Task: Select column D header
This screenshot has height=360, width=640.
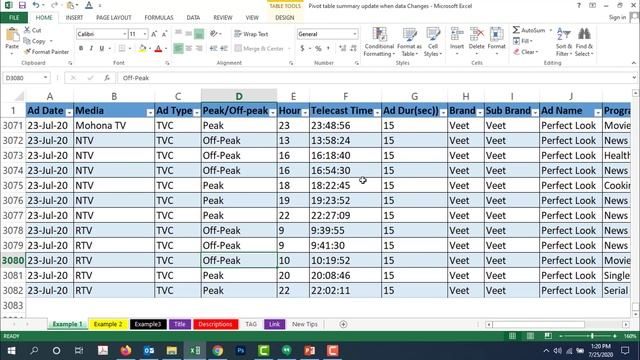Action: click(x=239, y=96)
